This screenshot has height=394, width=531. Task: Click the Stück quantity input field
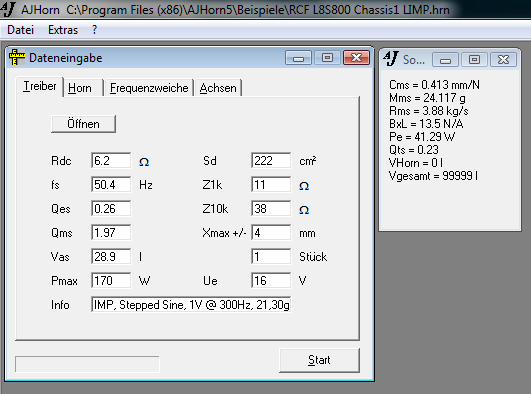[x=271, y=257]
